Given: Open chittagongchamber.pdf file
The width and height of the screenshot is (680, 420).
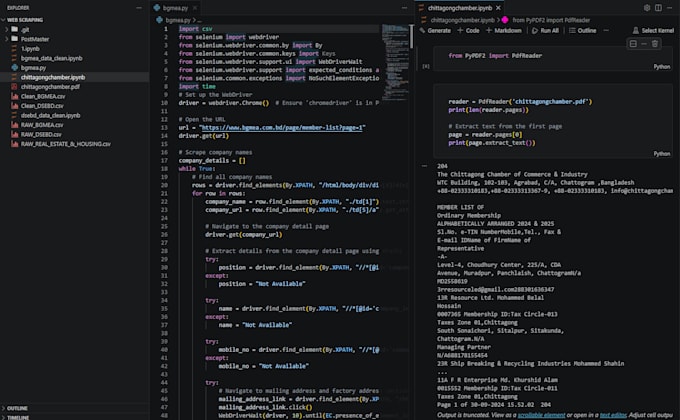Looking at the screenshot, I should (50, 87).
